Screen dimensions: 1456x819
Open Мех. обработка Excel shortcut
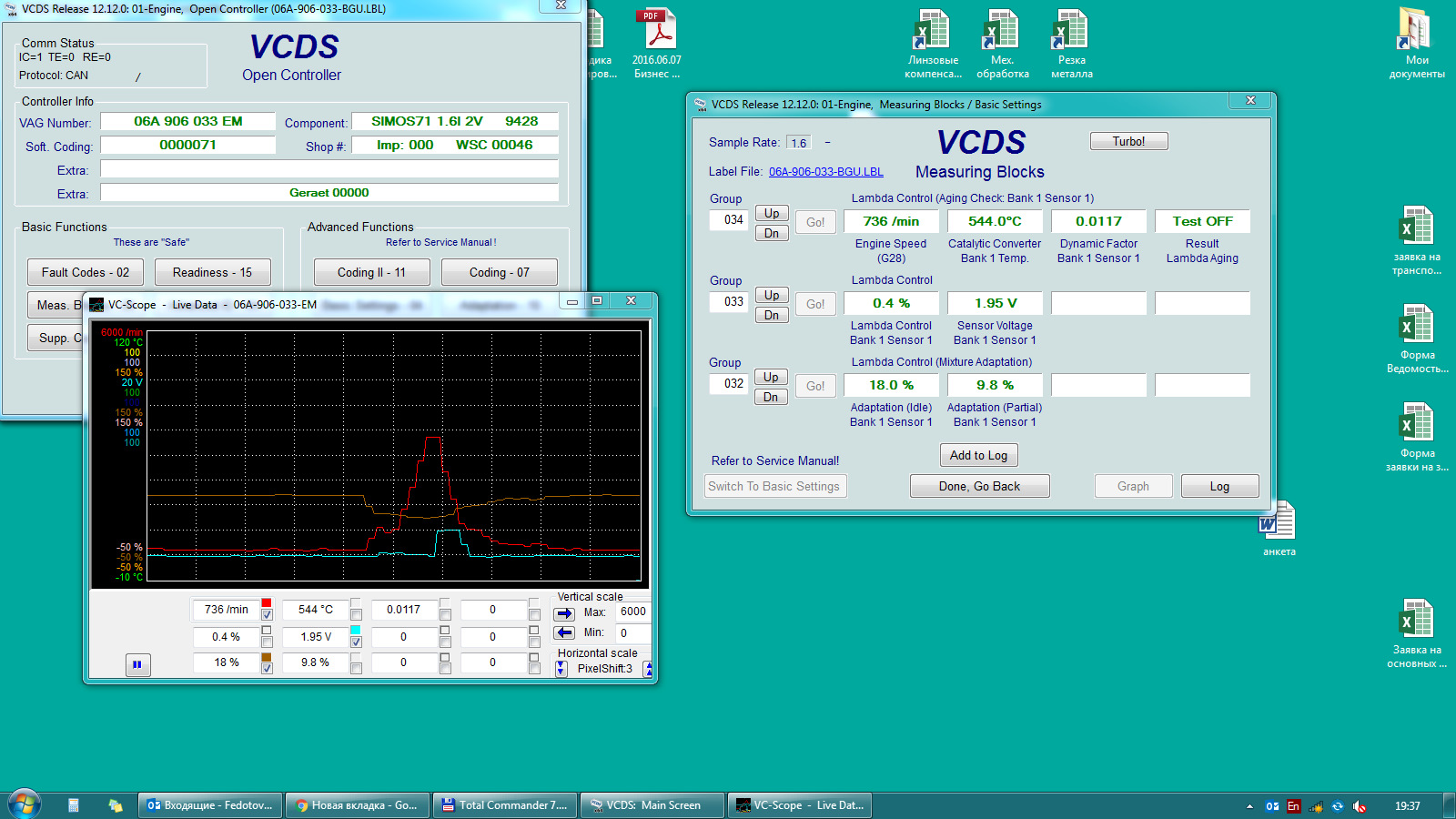pos(1003,44)
